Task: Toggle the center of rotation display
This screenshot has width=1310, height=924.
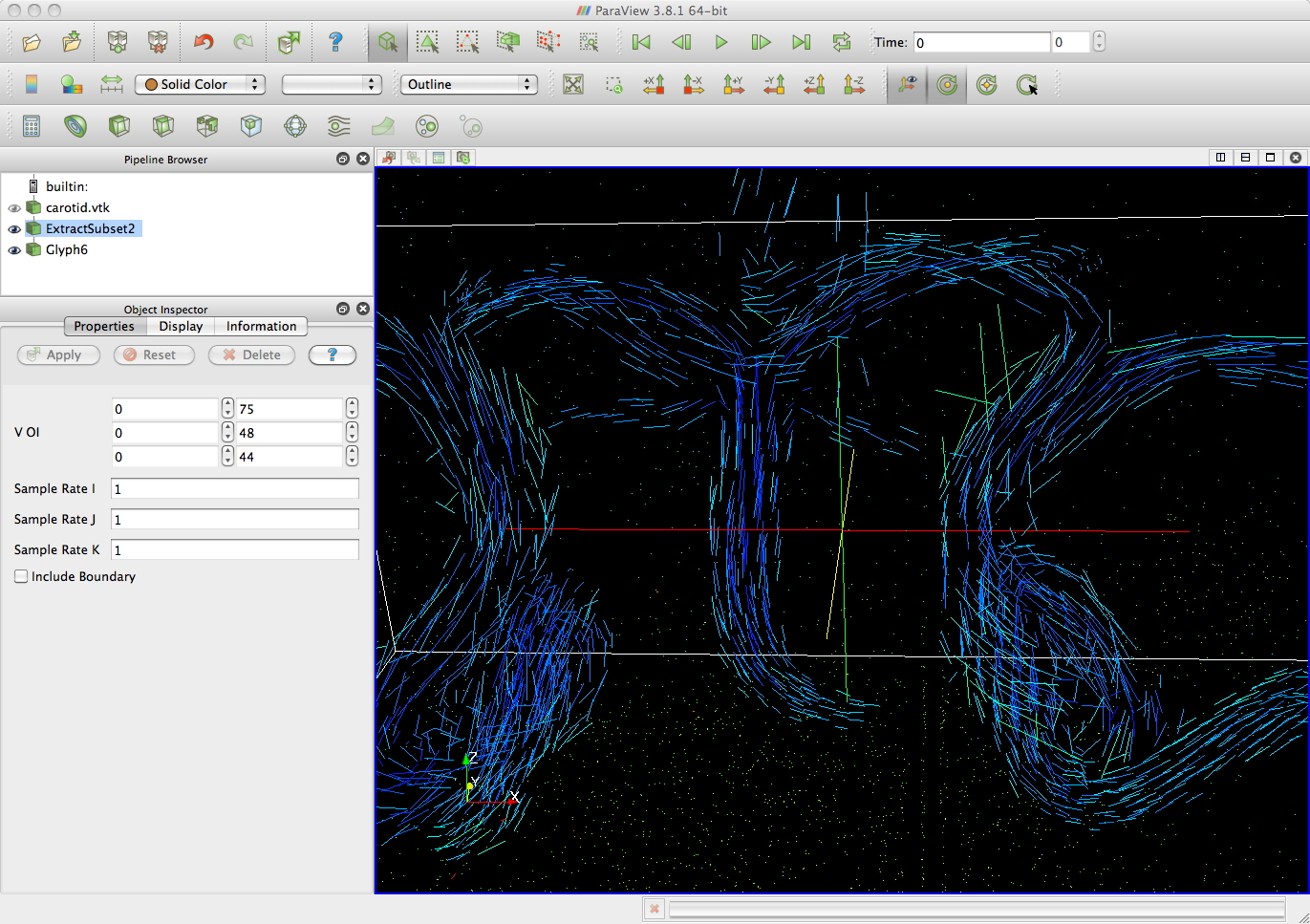Action: pyautogui.click(x=947, y=84)
